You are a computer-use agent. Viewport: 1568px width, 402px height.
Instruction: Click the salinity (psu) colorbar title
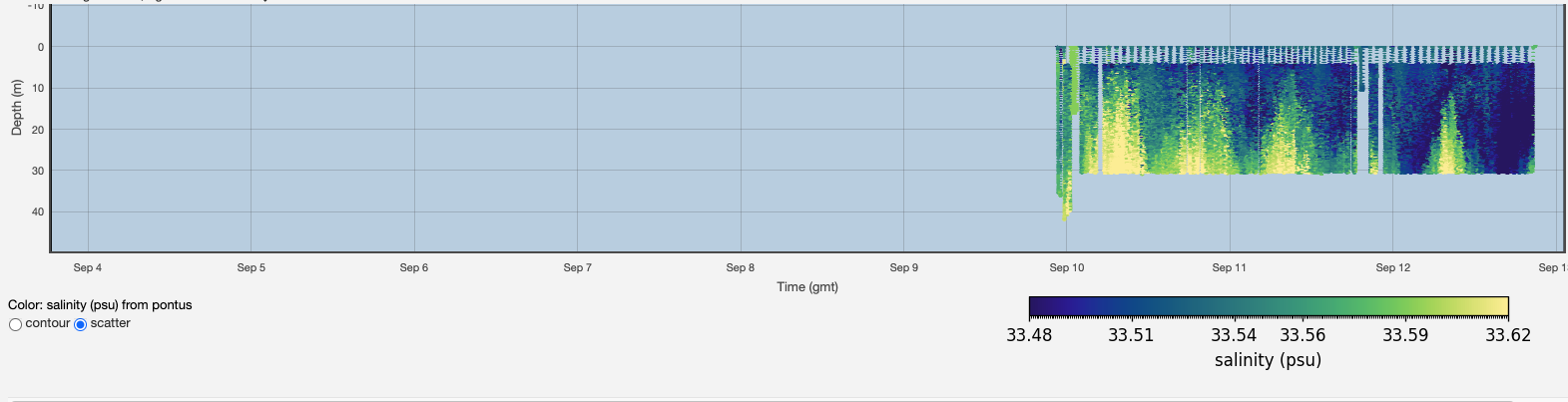[1268, 360]
